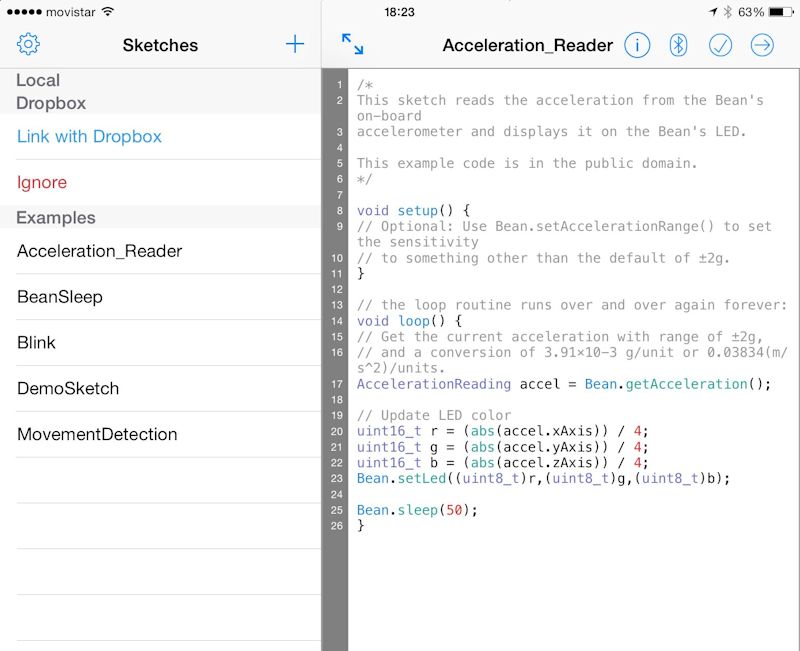
Task: Click empty code area below closing brace
Action: point(571,592)
